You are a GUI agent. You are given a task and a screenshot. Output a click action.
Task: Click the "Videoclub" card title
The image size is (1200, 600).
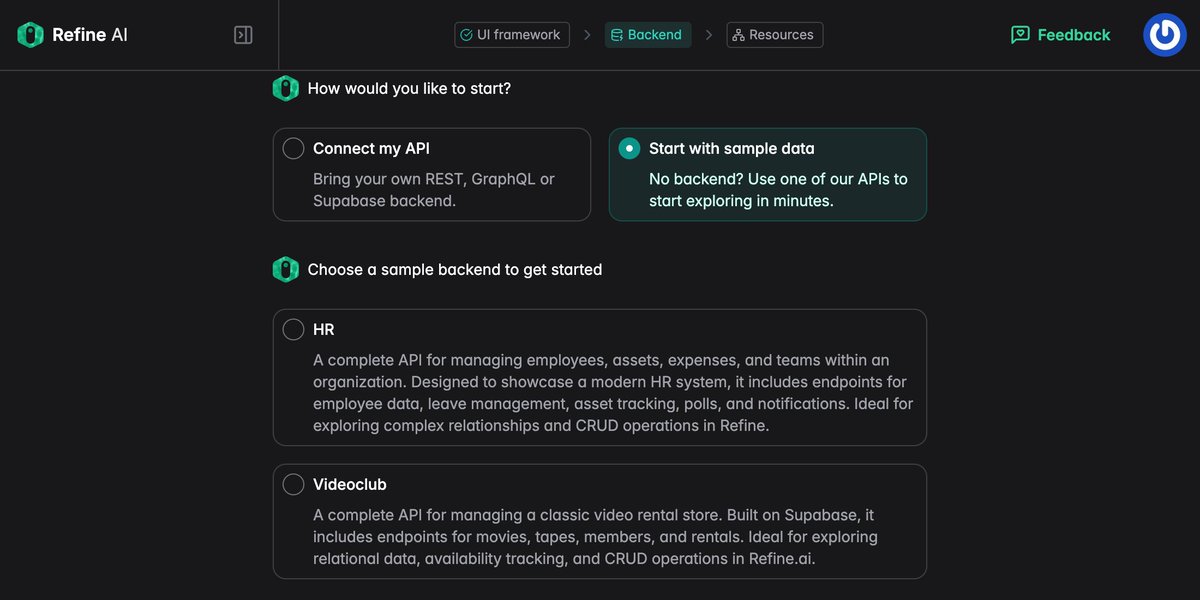pos(350,484)
